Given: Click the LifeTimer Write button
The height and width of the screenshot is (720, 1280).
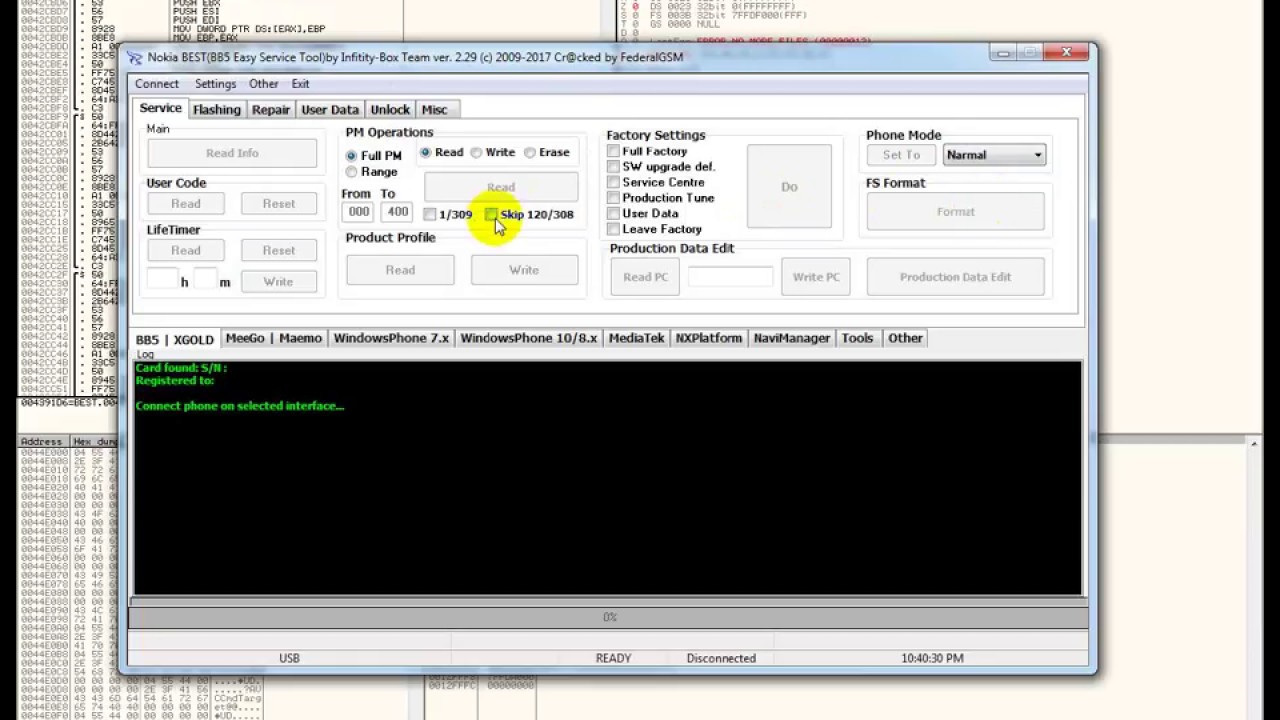Looking at the screenshot, I should [279, 282].
